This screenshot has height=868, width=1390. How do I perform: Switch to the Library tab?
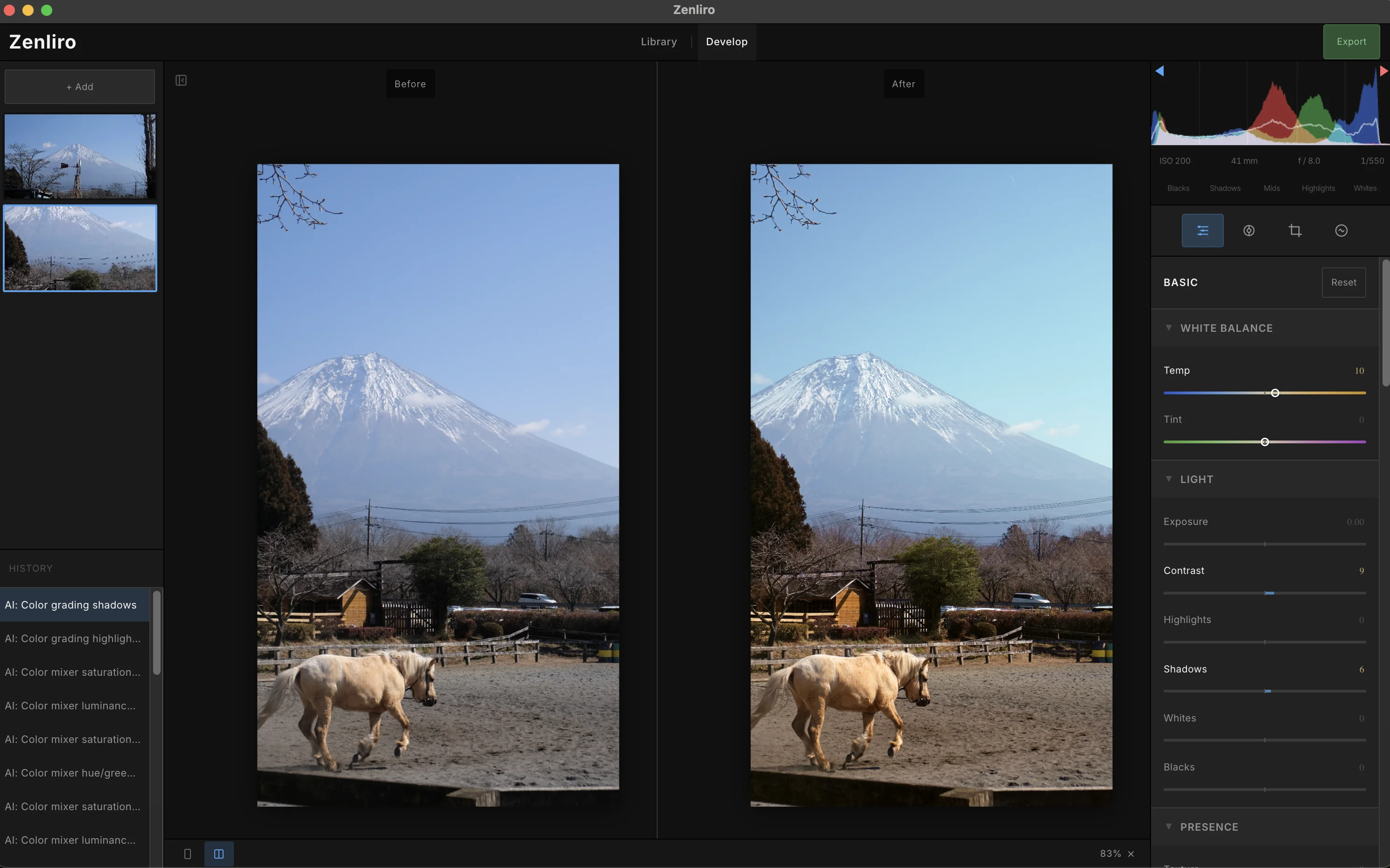[x=659, y=42]
